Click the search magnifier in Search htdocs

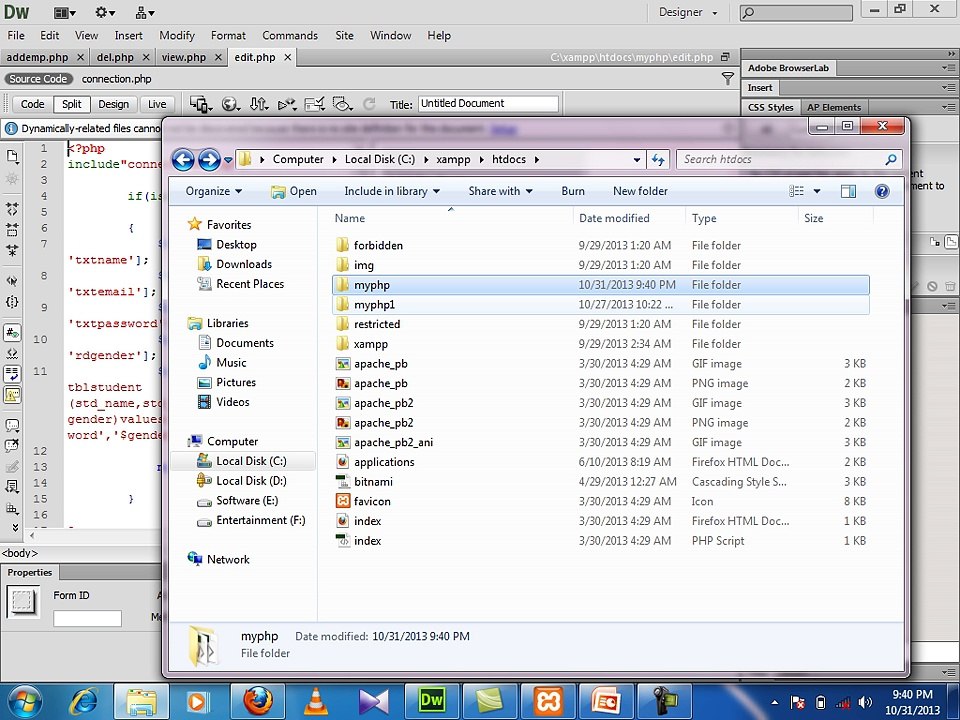(891, 159)
